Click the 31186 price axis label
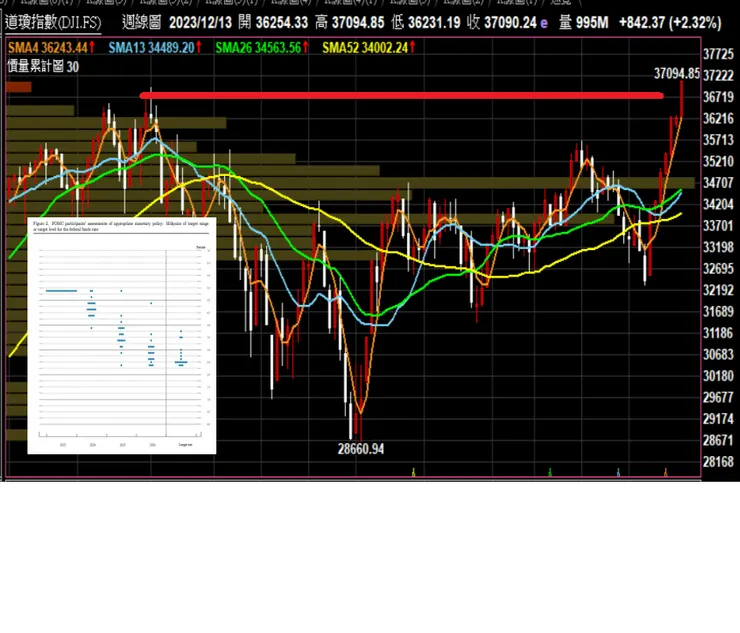The image size is (740, 633). [718, 333]
